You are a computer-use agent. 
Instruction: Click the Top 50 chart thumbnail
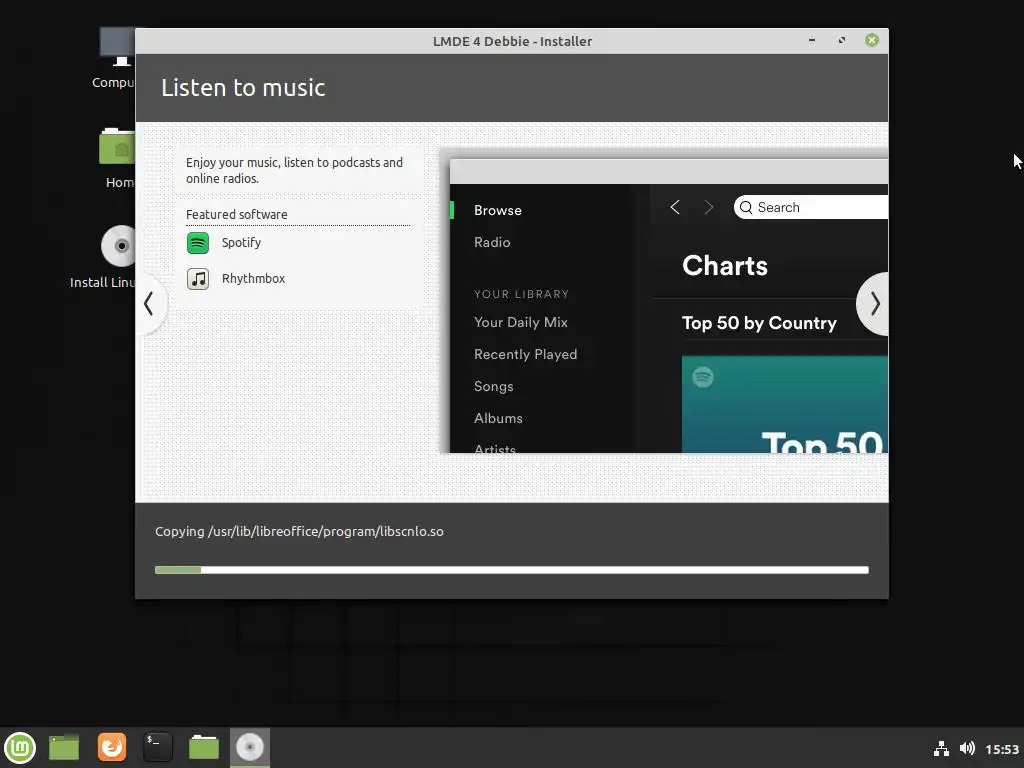click(x=784, y=404)
